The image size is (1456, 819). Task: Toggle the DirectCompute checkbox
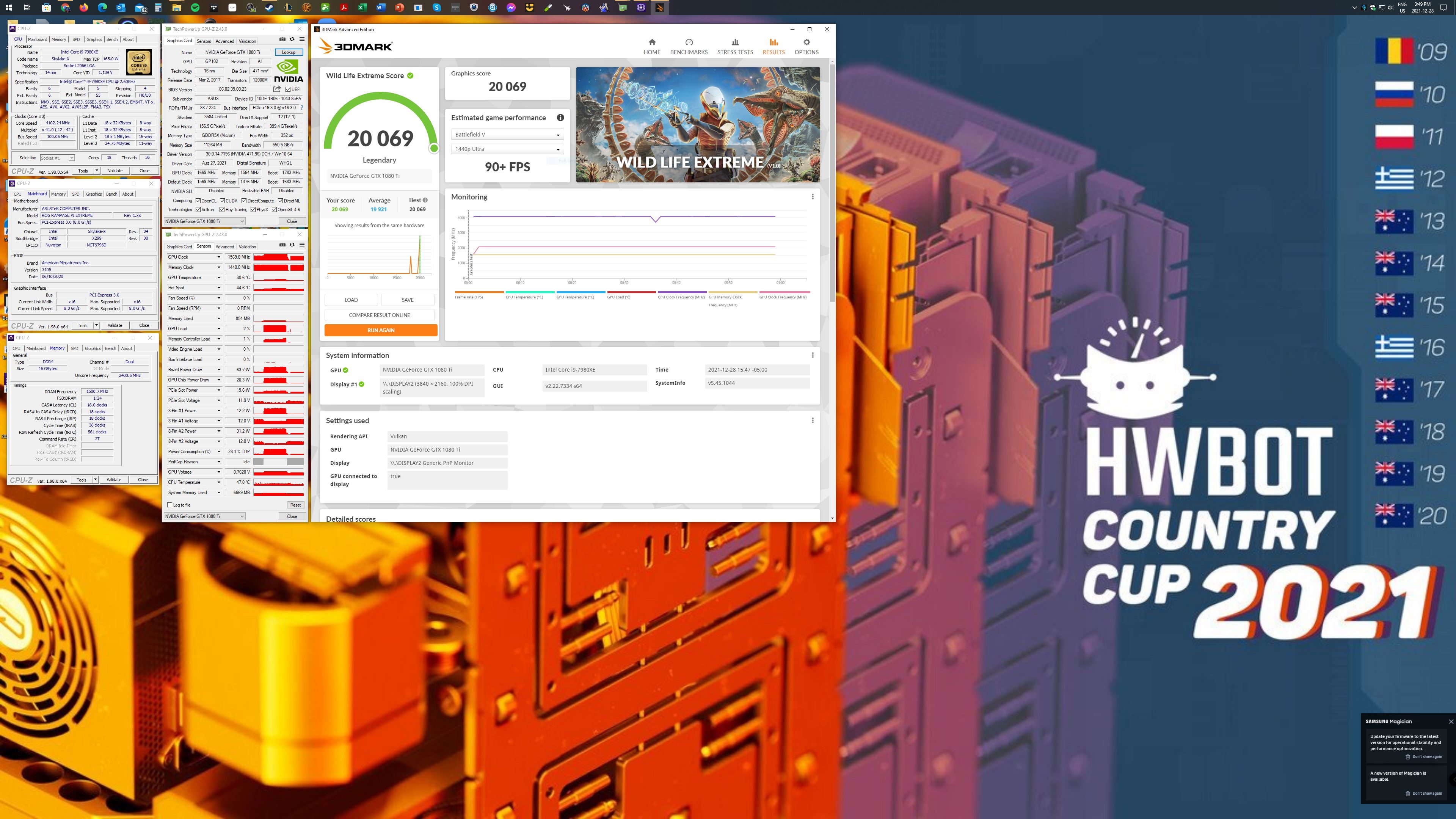pyautogui.click(x=243, y=201)
